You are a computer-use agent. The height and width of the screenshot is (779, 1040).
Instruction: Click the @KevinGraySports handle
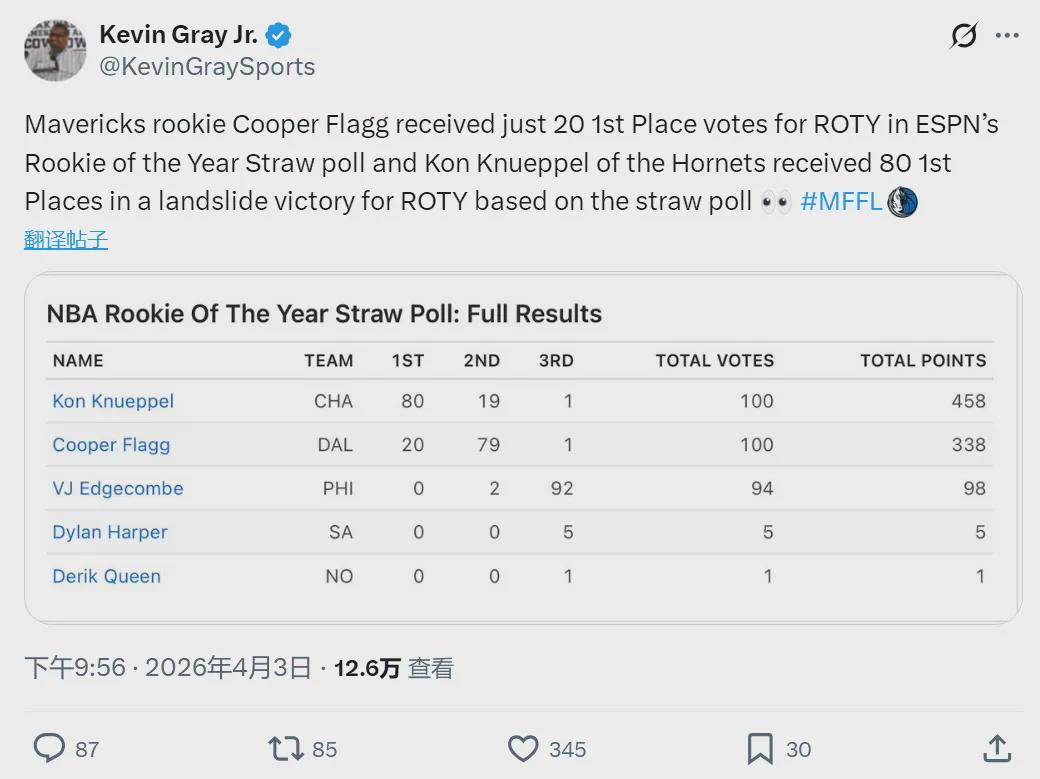point(207,67)
